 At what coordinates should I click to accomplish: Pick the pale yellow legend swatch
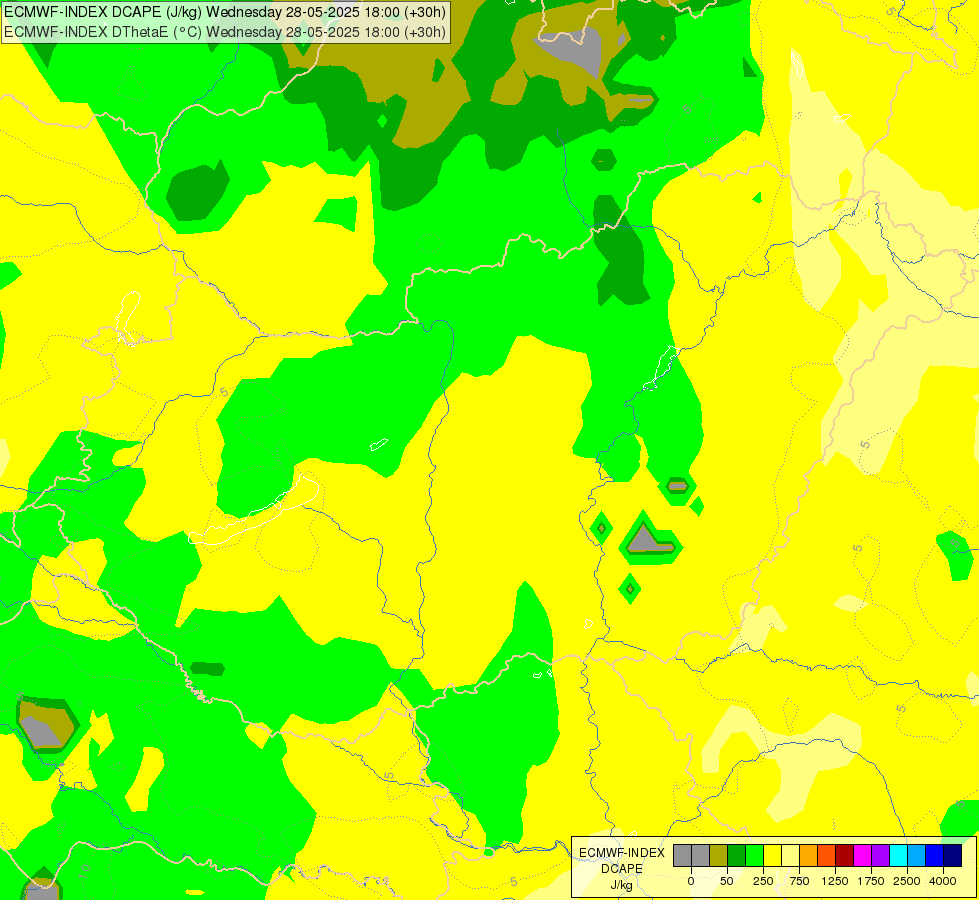pos(790,856)
